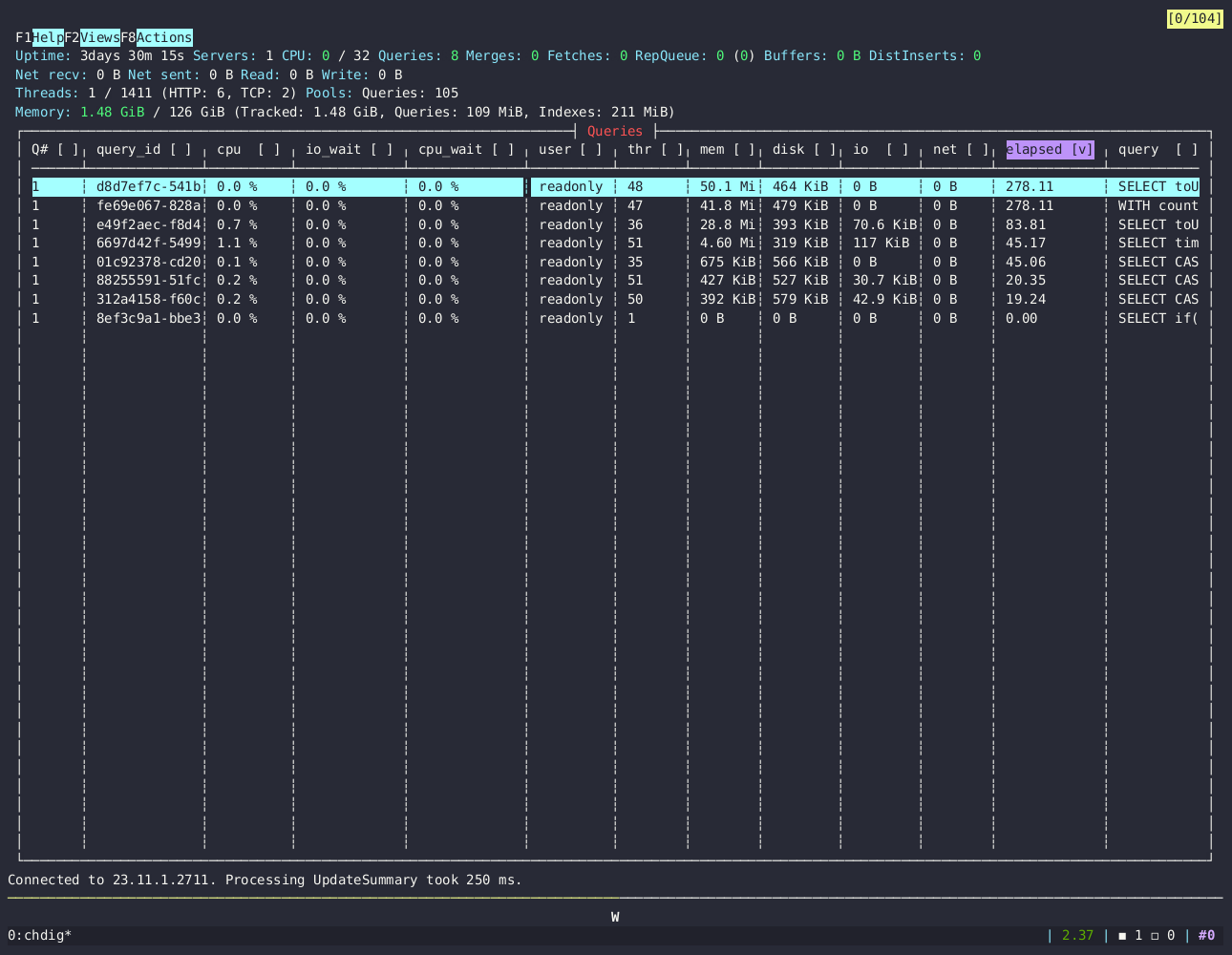Sort table by thr column header

655,149
